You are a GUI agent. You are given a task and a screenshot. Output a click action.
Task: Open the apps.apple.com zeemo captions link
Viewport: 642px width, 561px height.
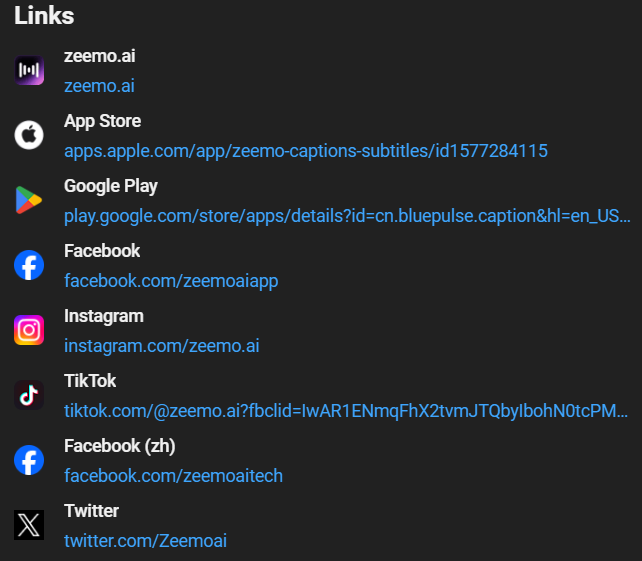pos(305,151)
